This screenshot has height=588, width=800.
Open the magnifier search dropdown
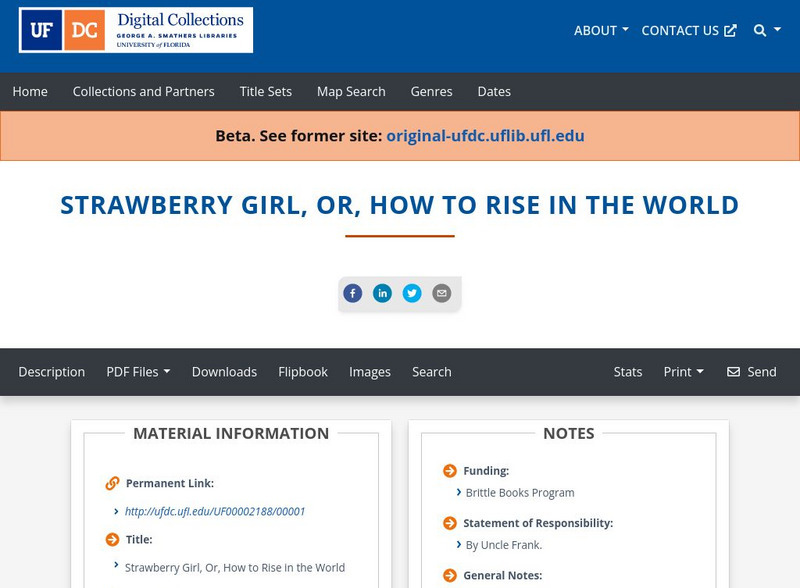pos(766,31)
